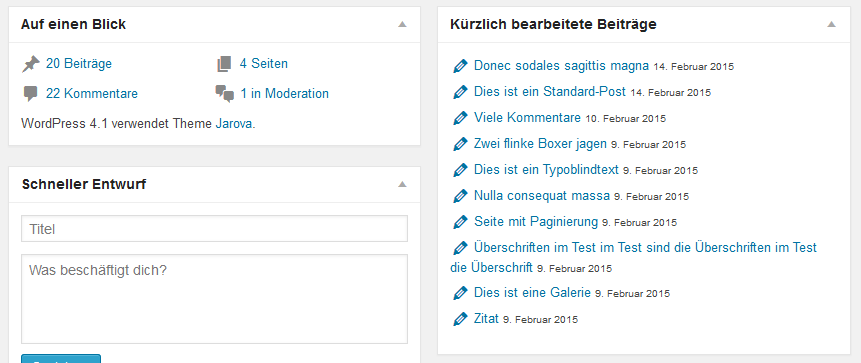Viewport: 861px width, 363px height.
Task: Open post Zwei flinke Boxer jagen
Action: click(x=540, y=144)
